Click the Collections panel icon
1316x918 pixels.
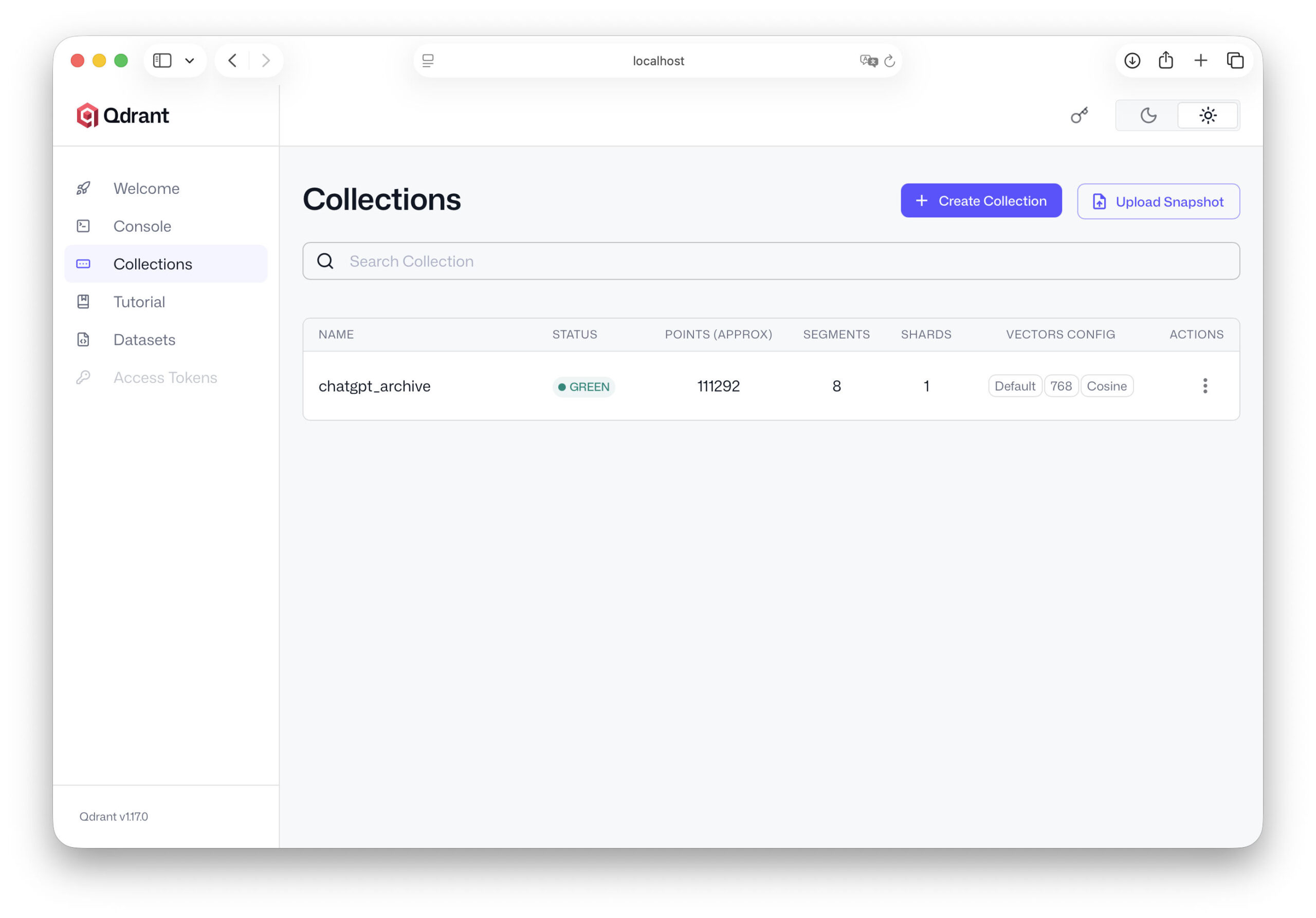point(84,264)
